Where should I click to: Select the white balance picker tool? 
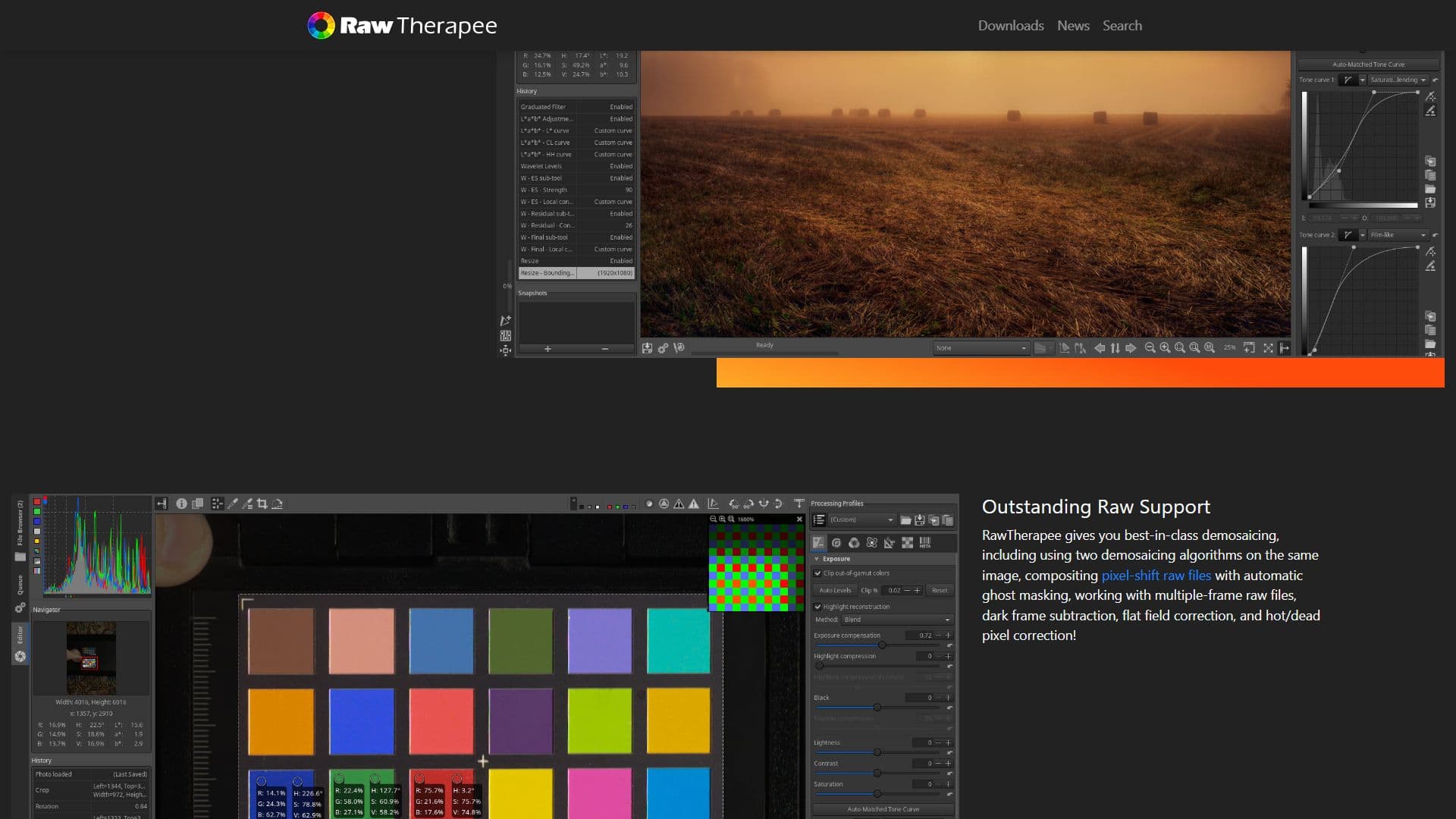pyautogui.click(x=233, y=504)
